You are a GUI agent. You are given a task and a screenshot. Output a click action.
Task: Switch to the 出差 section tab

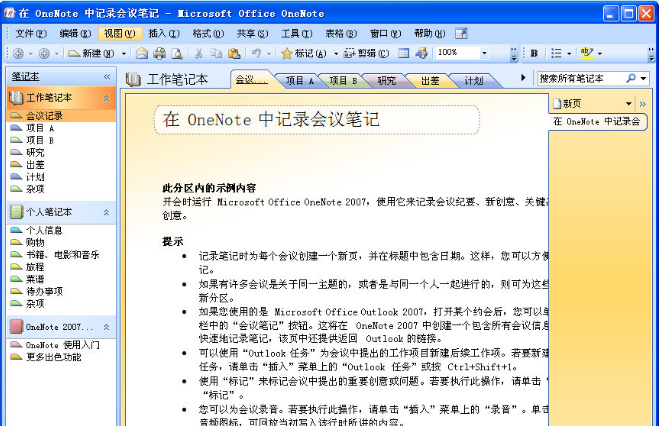pyautogui.click(x=430, y=81)
